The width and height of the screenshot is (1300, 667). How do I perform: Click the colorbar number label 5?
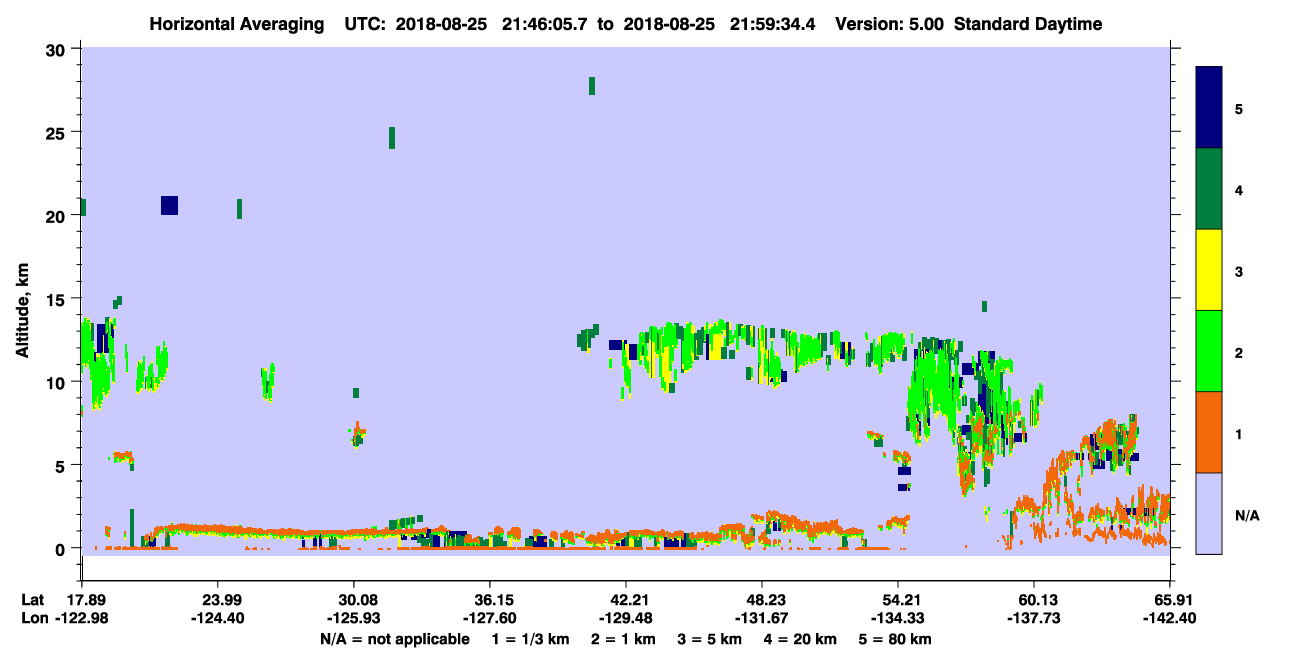1239,108
